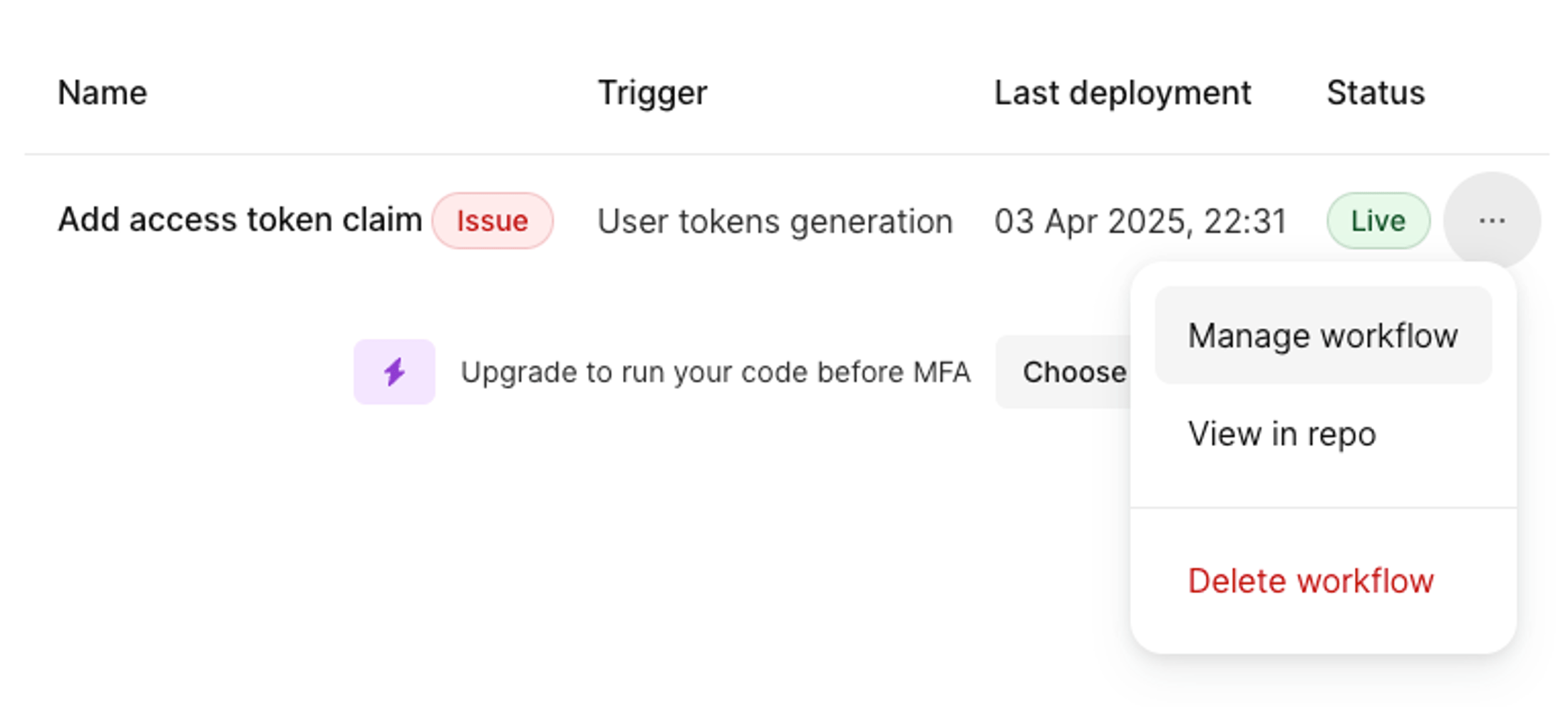Click blank menu area below Delete workflow
The height and width of the screenshot is (707, 1568).
(x=1323, y=631)
